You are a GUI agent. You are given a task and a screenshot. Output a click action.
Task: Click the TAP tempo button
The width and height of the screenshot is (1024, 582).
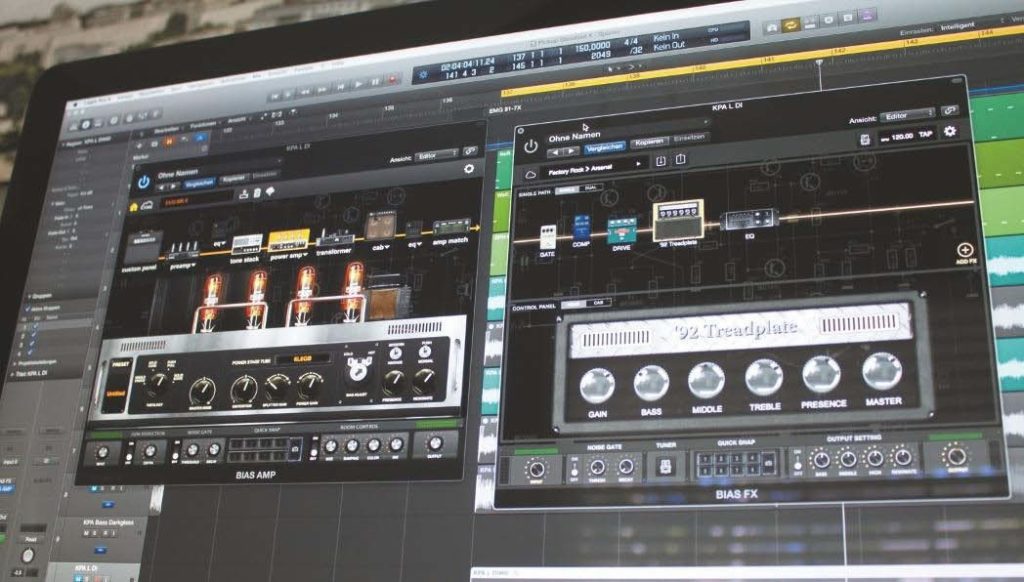pyautogui.click(x=925, y=134)
